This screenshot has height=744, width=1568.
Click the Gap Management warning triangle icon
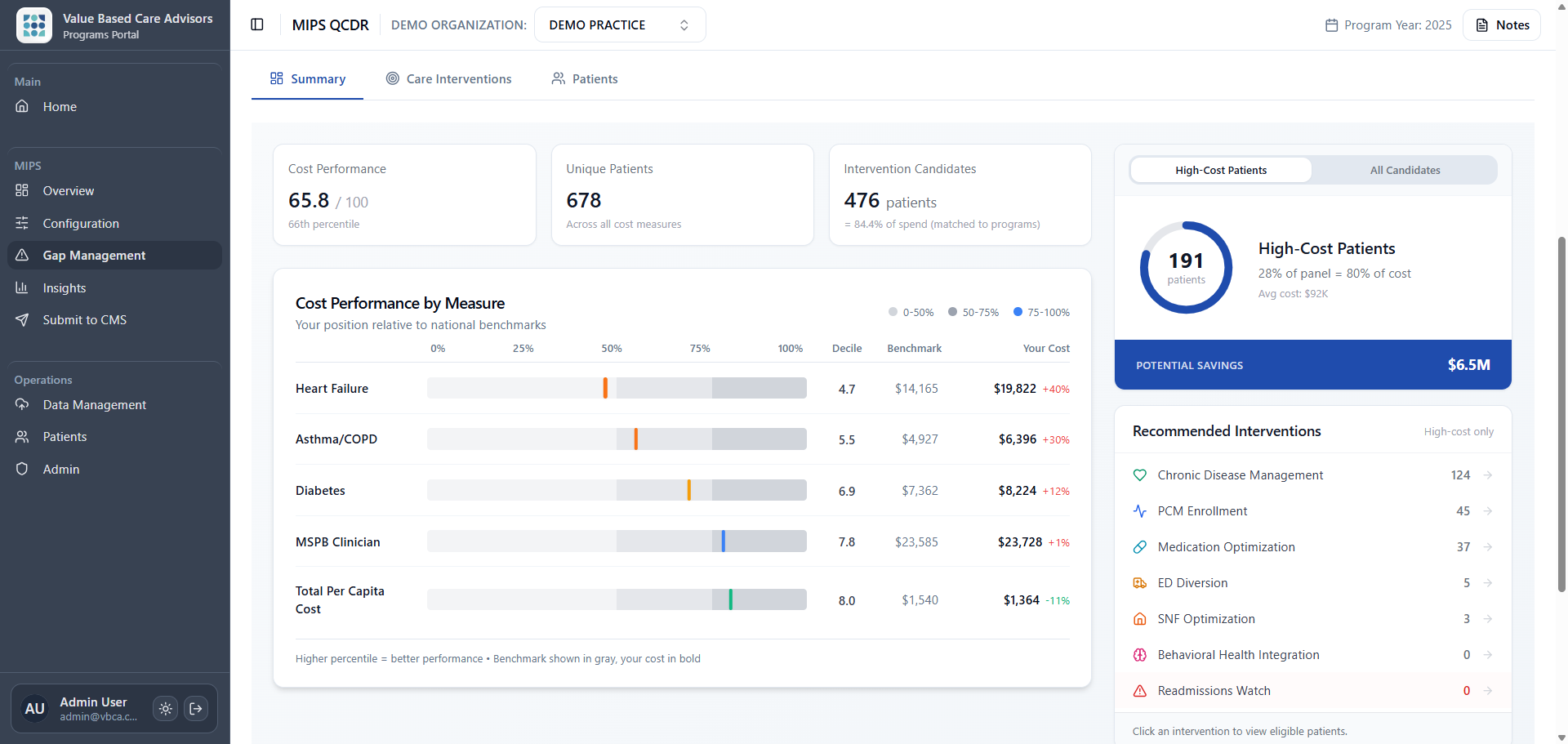pyautogui.click(x=22, y=256)
